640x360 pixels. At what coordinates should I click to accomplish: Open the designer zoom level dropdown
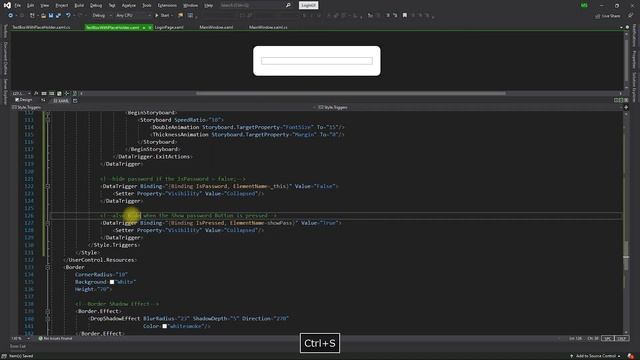click(x=21, y=93)
